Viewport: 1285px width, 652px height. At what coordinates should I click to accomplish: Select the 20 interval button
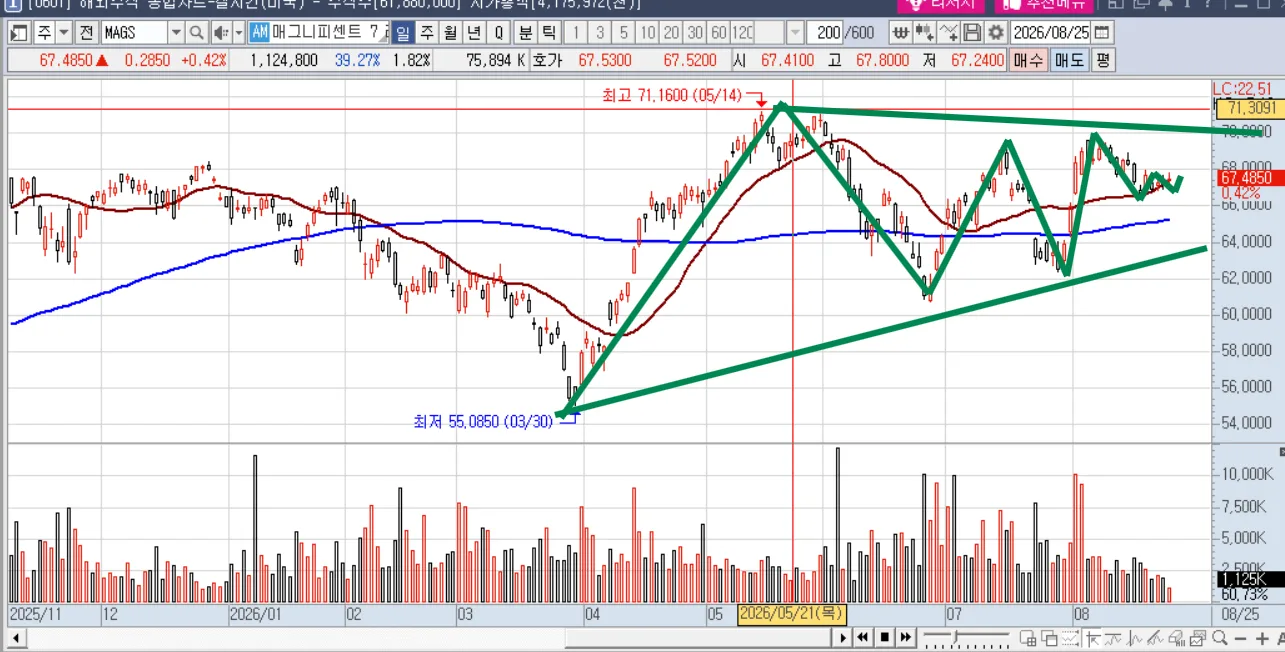[671, 32]
